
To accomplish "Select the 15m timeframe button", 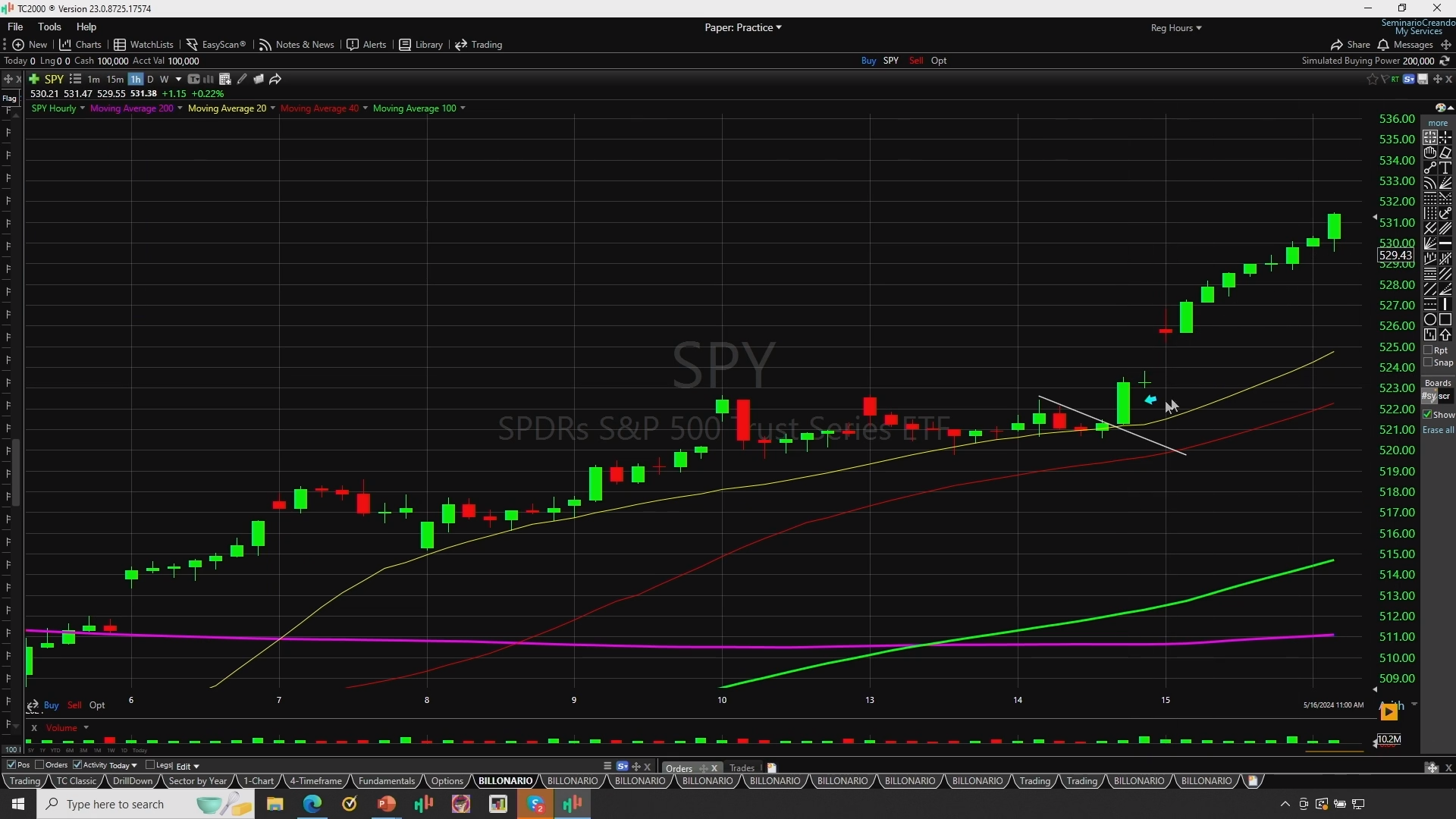I will pyautogui.click(x=115, y=79).
